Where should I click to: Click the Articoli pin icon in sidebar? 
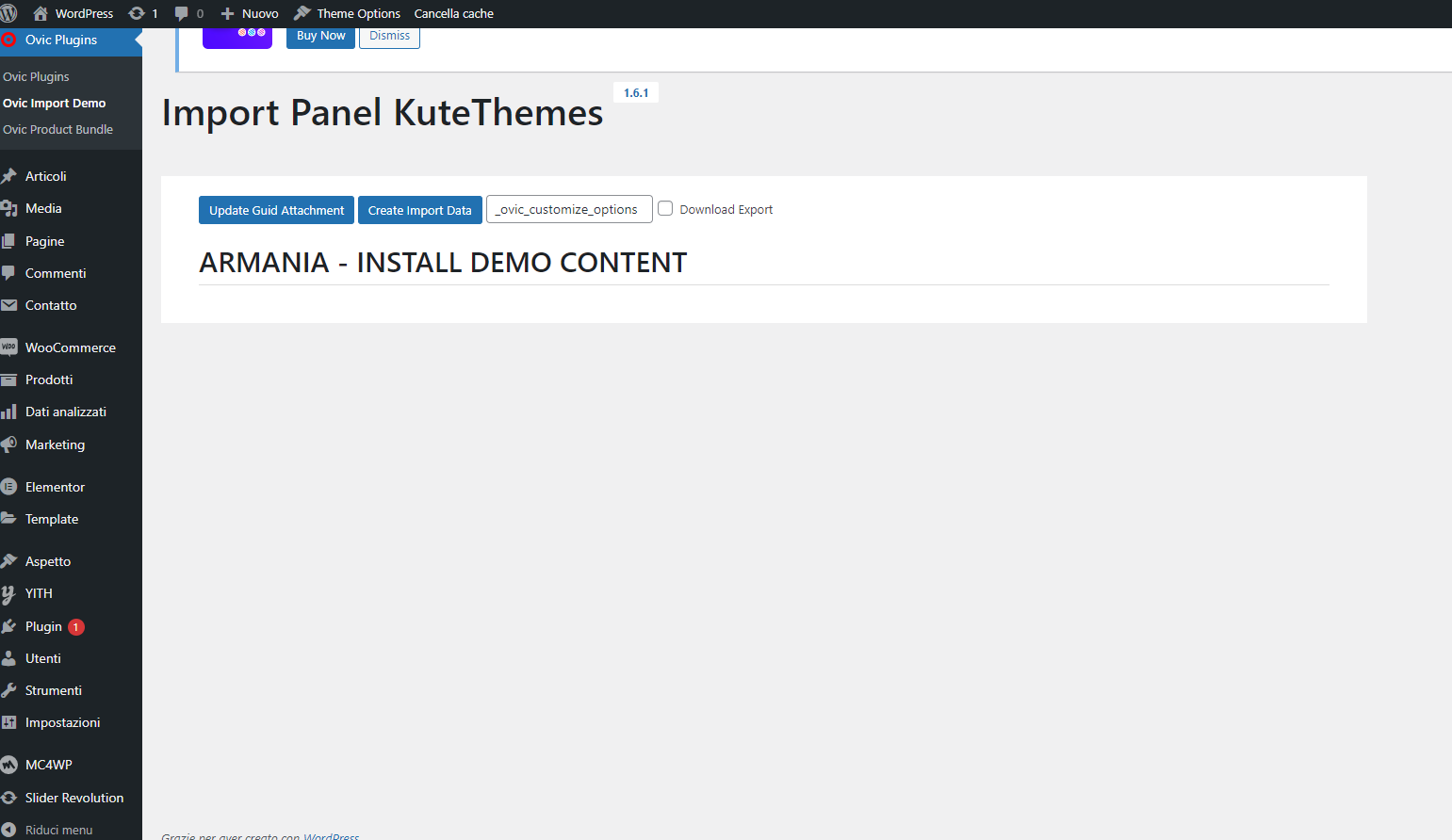pyautogui.click(x=8, y=176)
